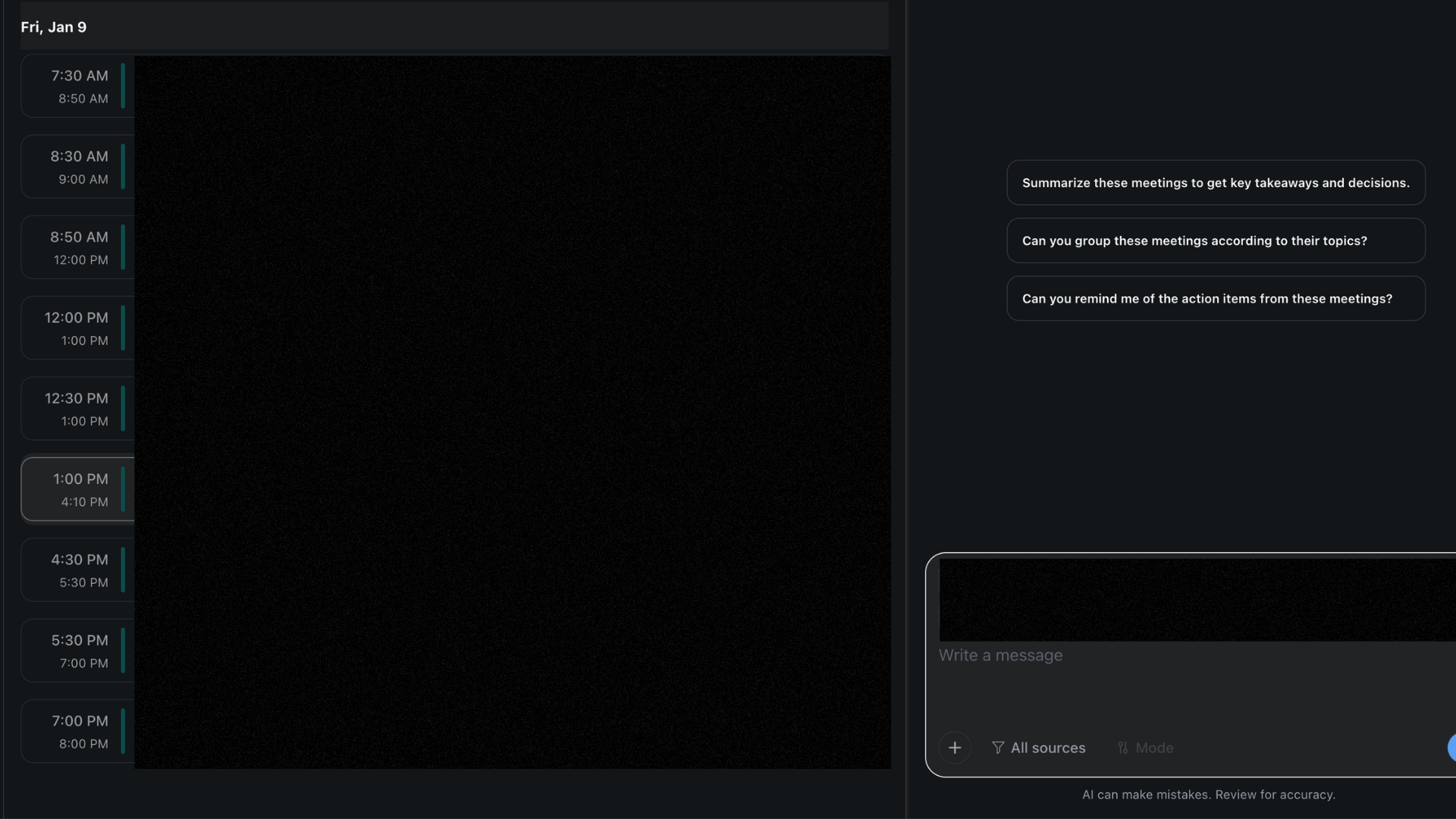The height and width of the screenshot is (819, 1456).
Task: Select the 8:30 AM to 9:00 AM meeting
Action: (79, 167)
